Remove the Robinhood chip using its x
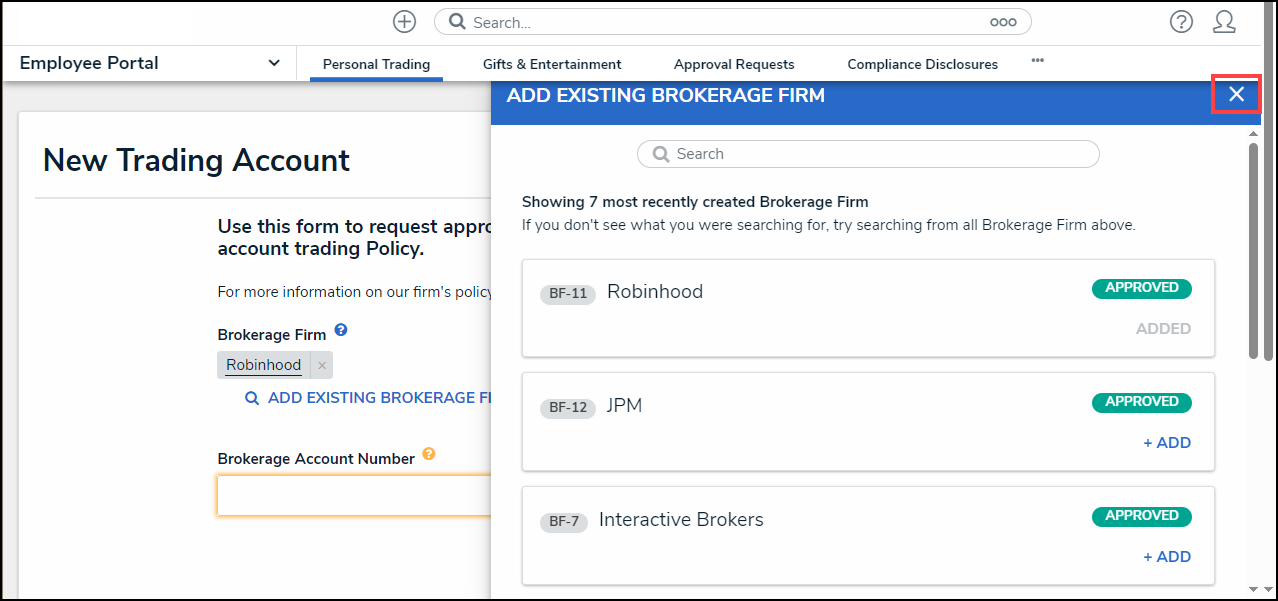 [322, 366]
